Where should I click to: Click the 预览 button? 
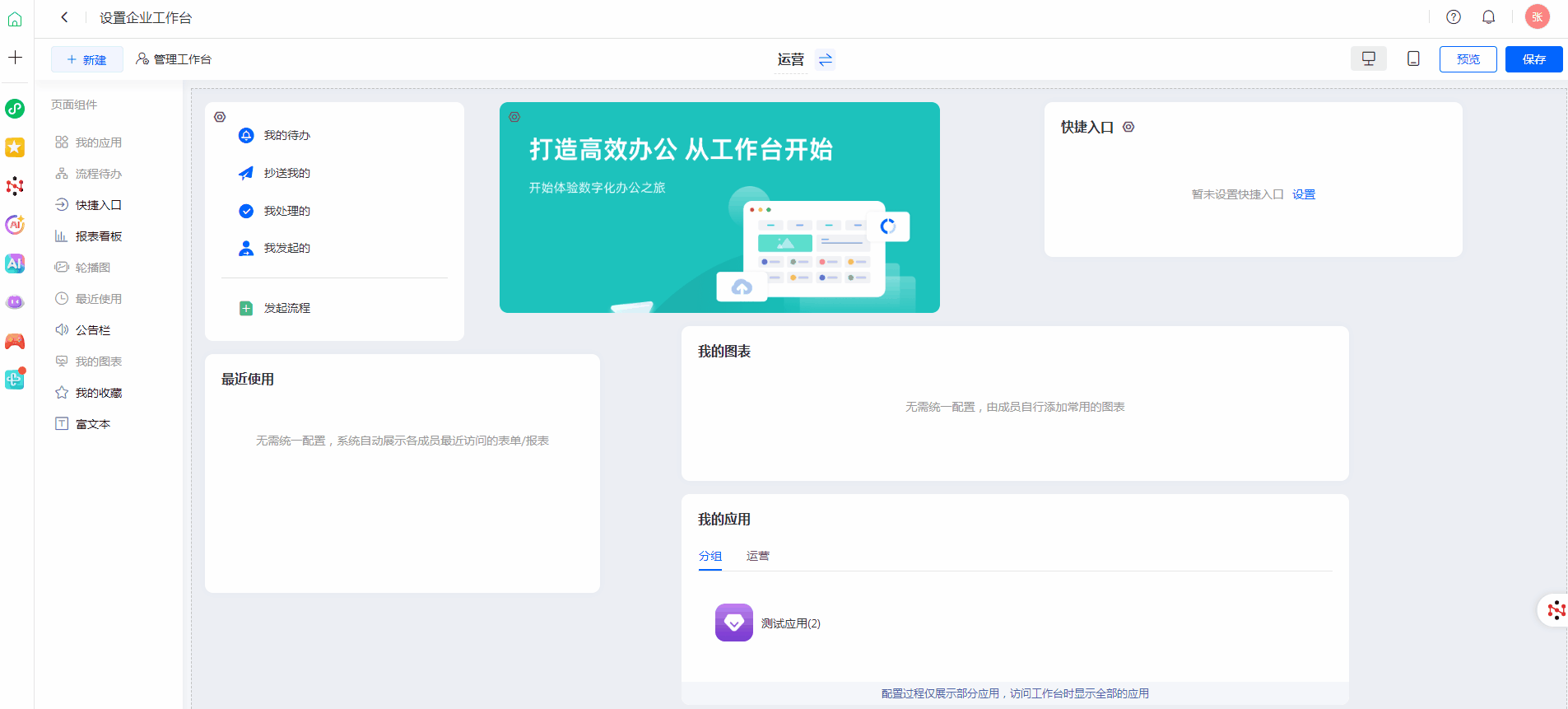pyautogui.click(x=1468, y=59)
